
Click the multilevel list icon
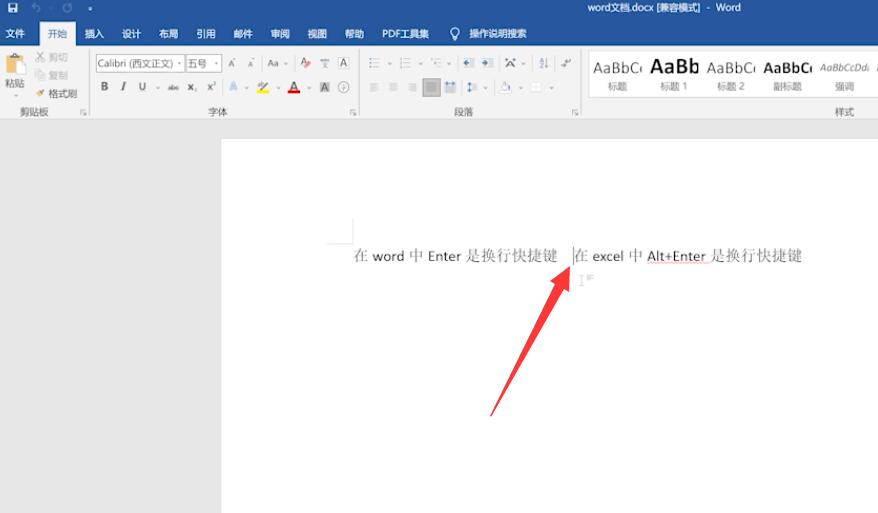point(436,63)
